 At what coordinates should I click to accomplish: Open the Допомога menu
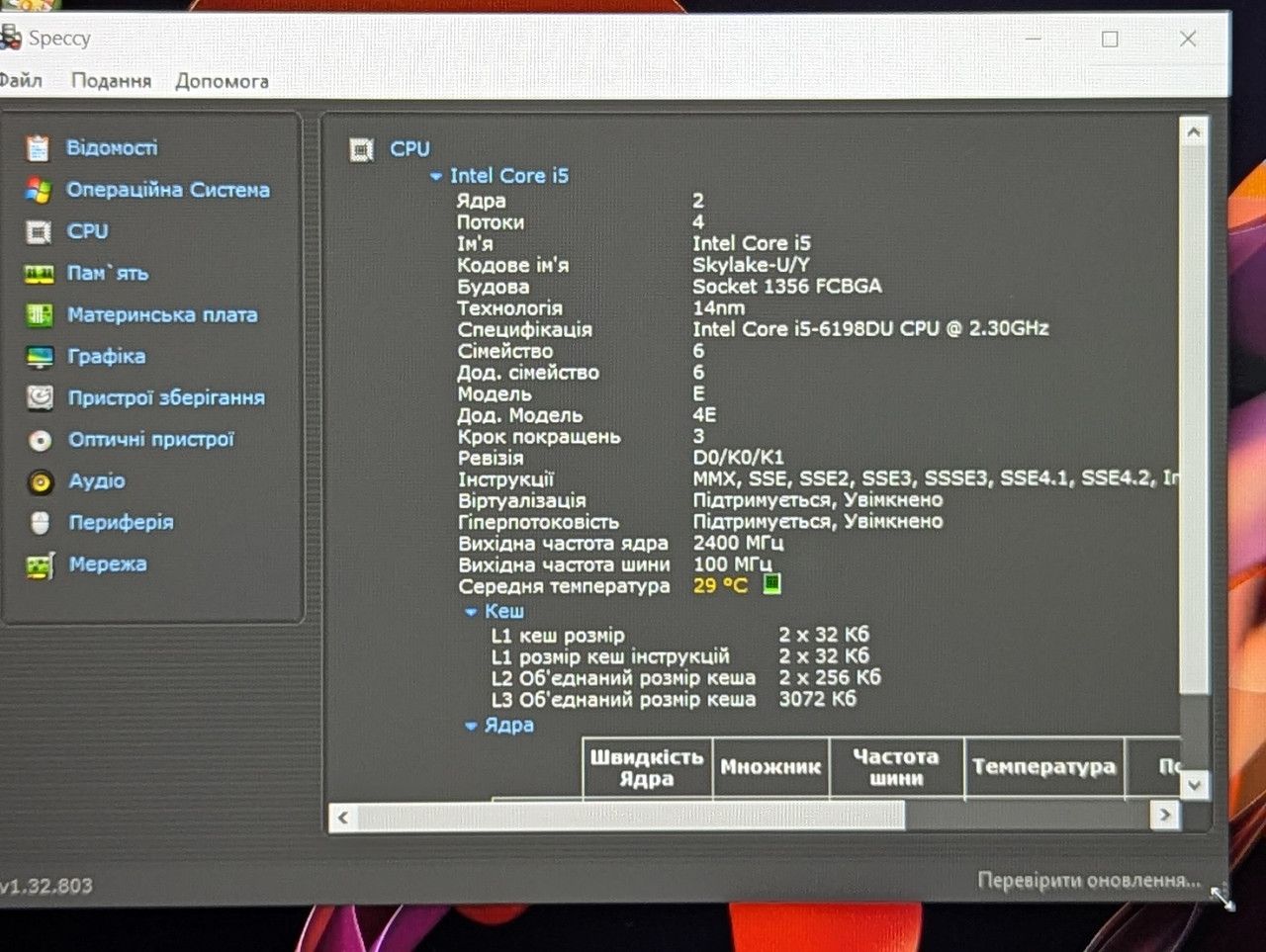(222, 81)
